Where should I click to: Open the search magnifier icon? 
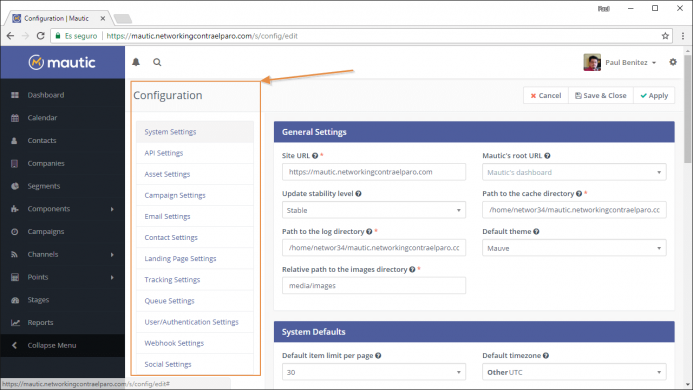(x=157, y=62)
